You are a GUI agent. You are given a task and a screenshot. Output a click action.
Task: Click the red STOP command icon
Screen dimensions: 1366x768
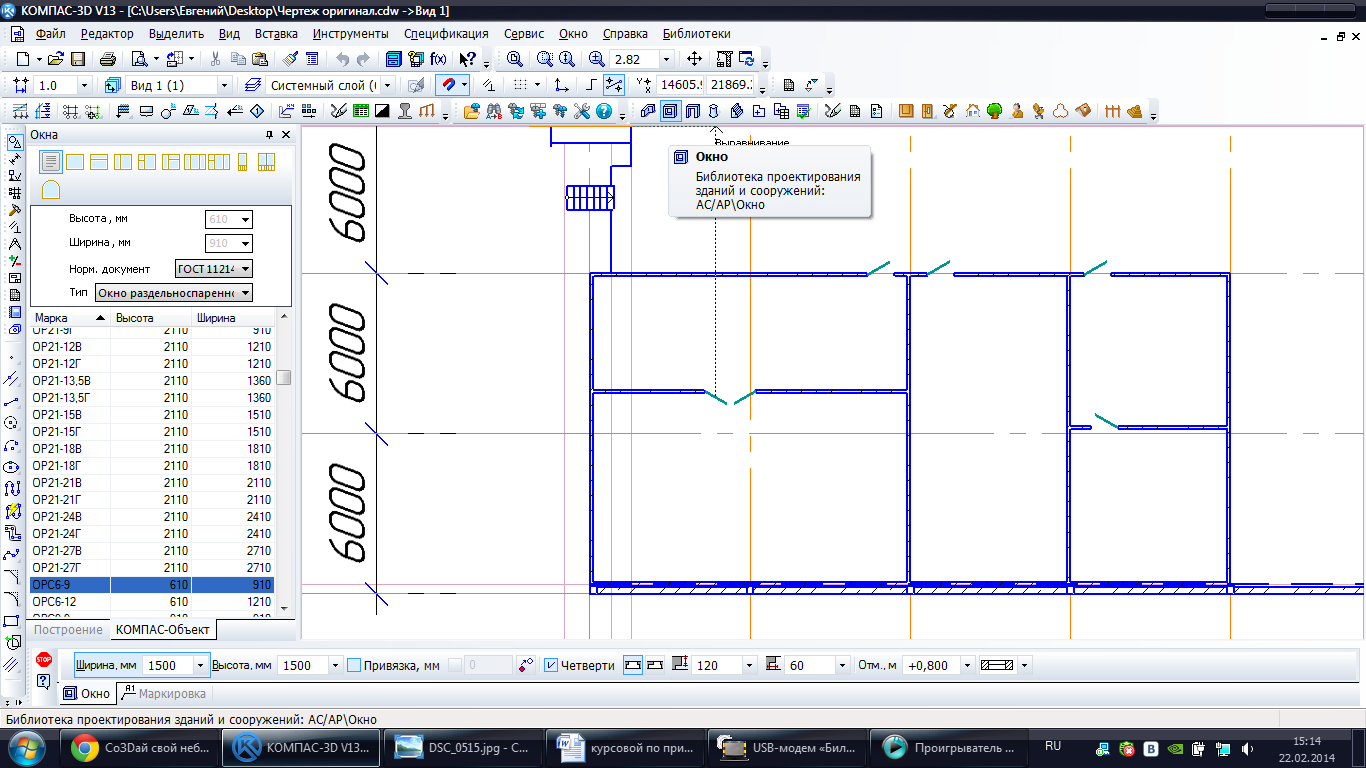43,660
